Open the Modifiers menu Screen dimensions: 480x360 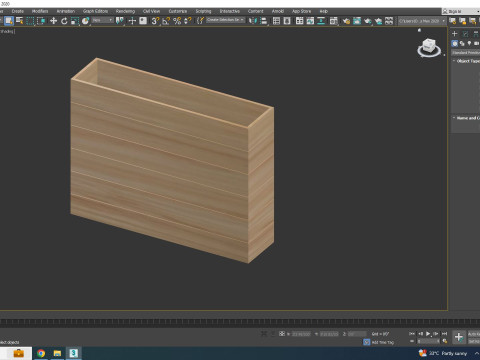click(x=40, y=11)
